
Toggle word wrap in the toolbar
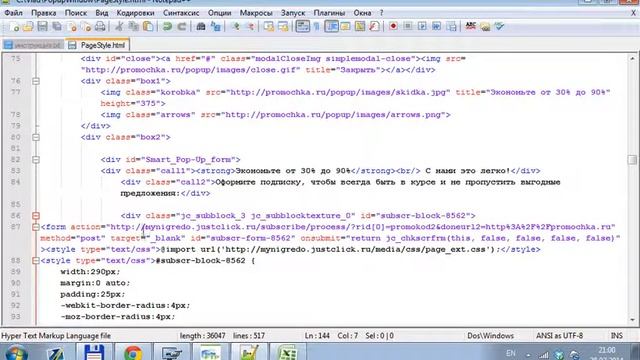(302, 27)
